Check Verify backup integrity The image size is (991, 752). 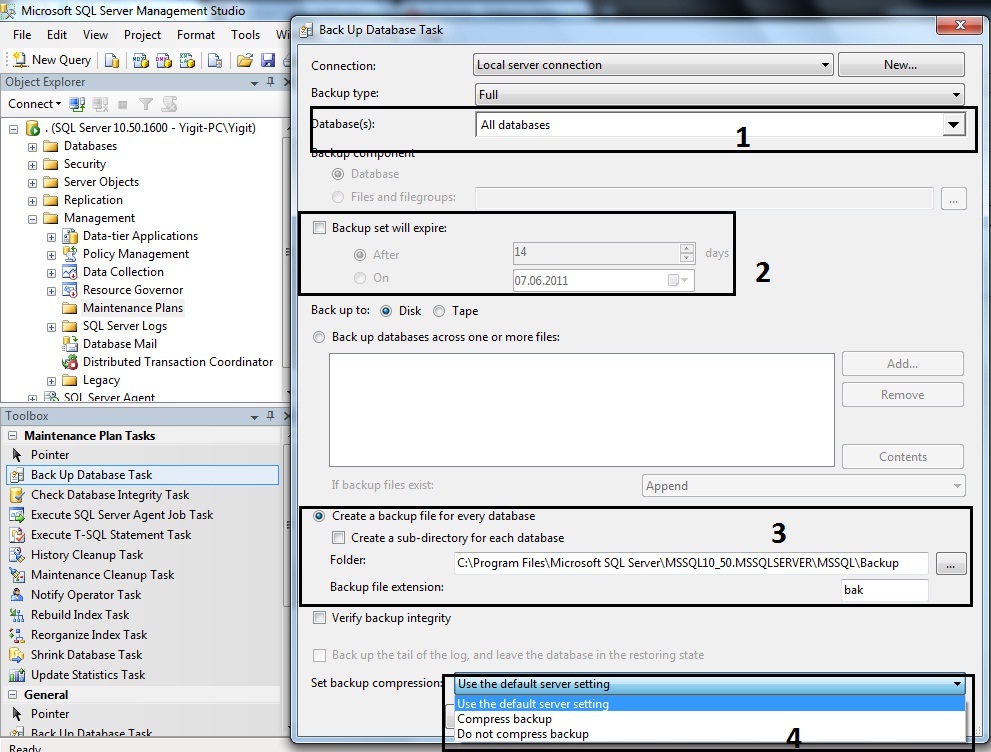tap(320, 618)
